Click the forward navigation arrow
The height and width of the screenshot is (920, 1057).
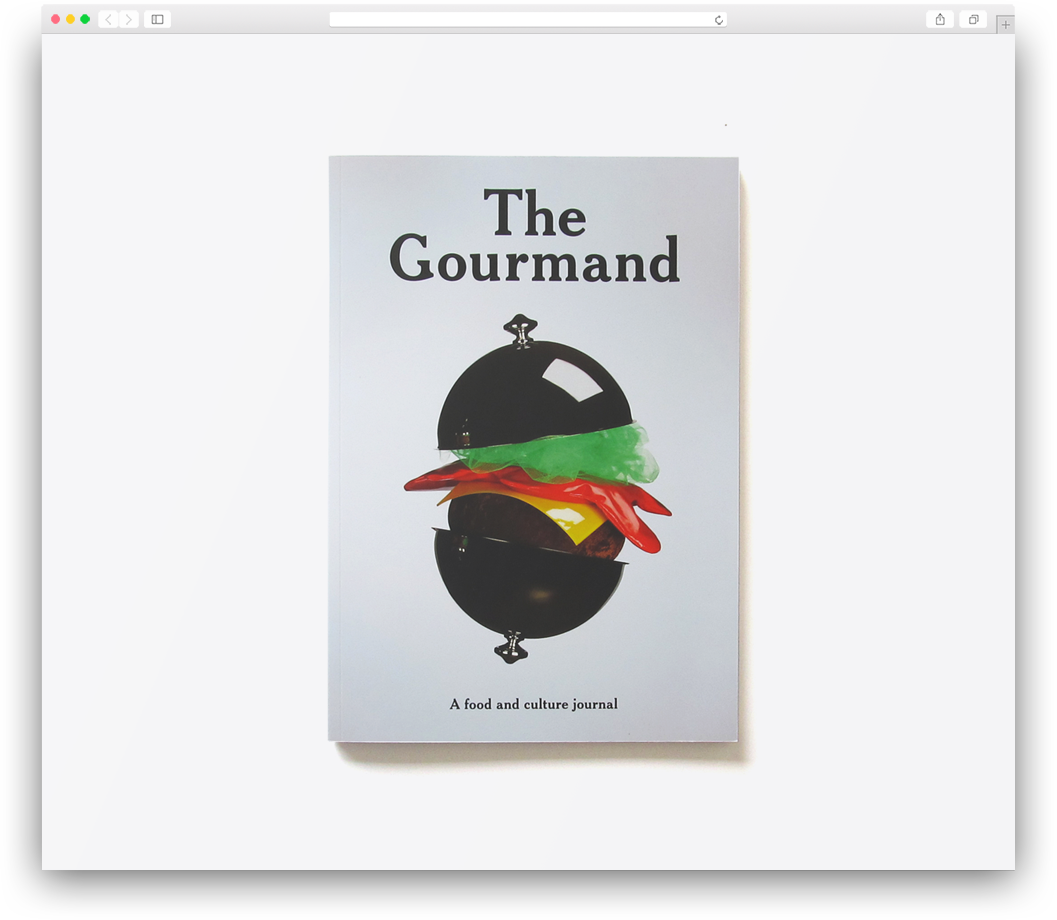(x=128, y=18)
